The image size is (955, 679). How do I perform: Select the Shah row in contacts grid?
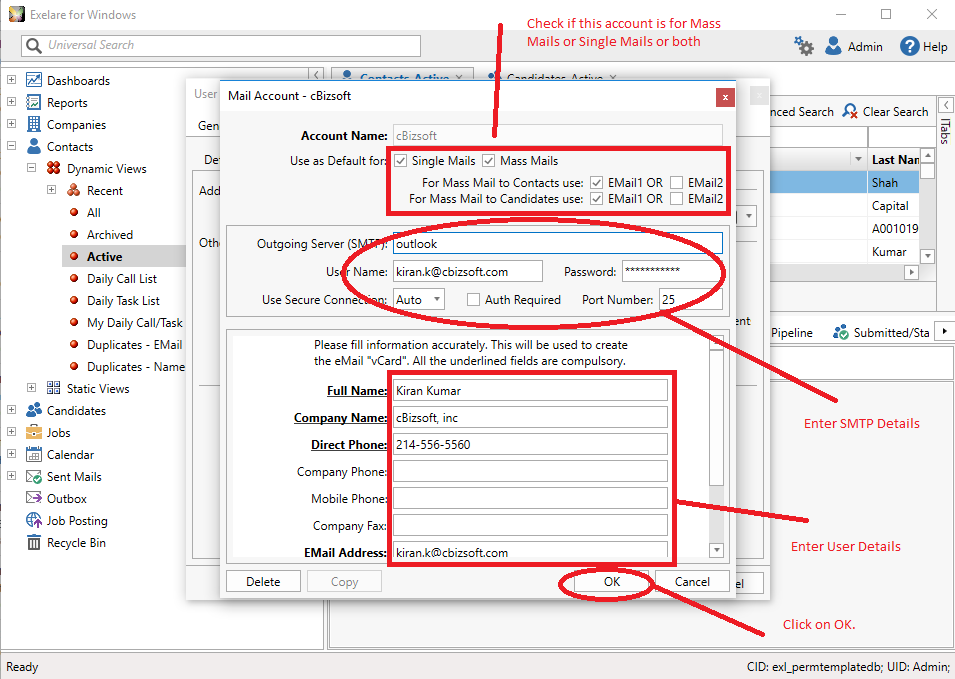click(844, 183)
